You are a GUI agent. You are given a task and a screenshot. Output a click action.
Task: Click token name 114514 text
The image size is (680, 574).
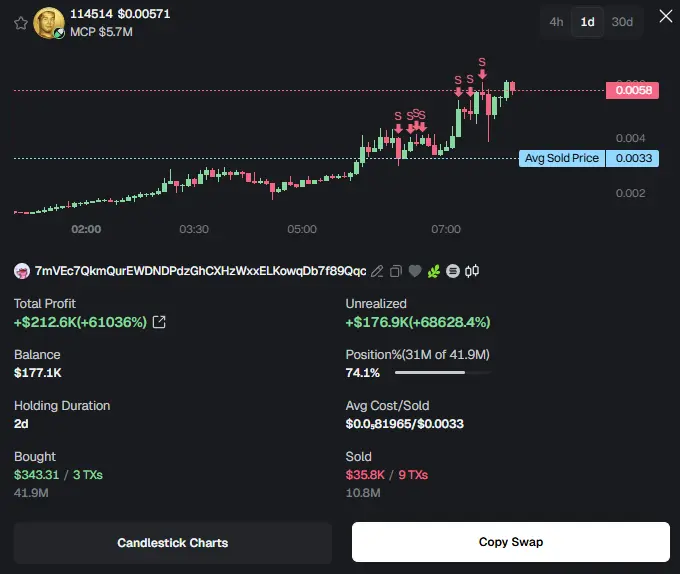[x=92, y=14]
